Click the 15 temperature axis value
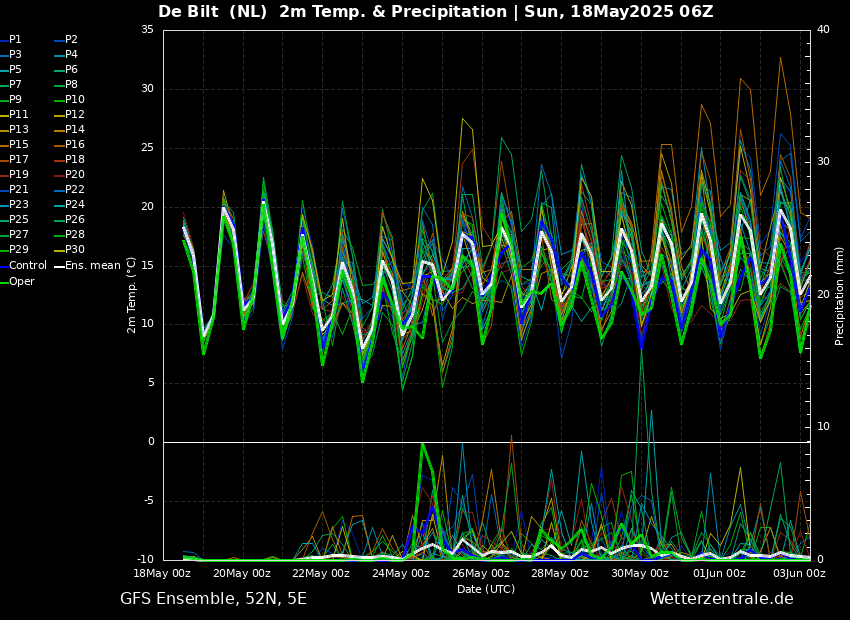Viewport: 850px width, 620px height. (x=147, y=266)
